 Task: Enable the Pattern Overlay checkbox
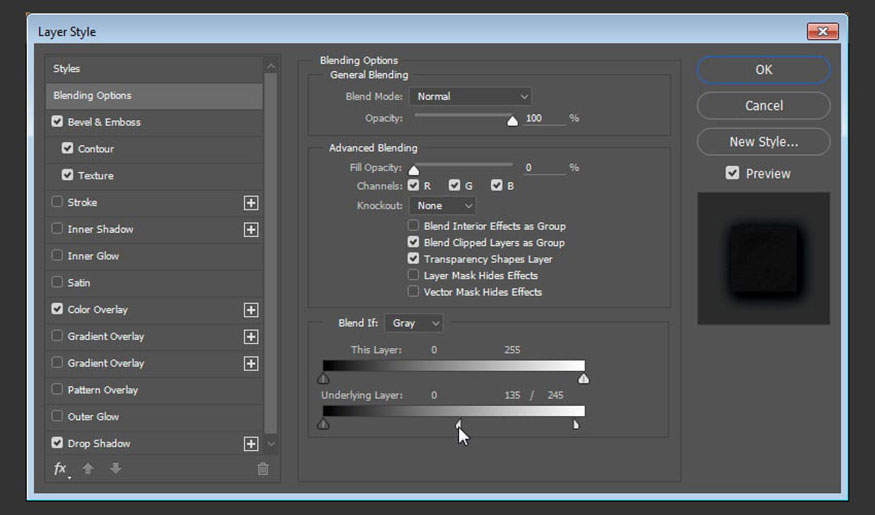[x=57, y=389]
